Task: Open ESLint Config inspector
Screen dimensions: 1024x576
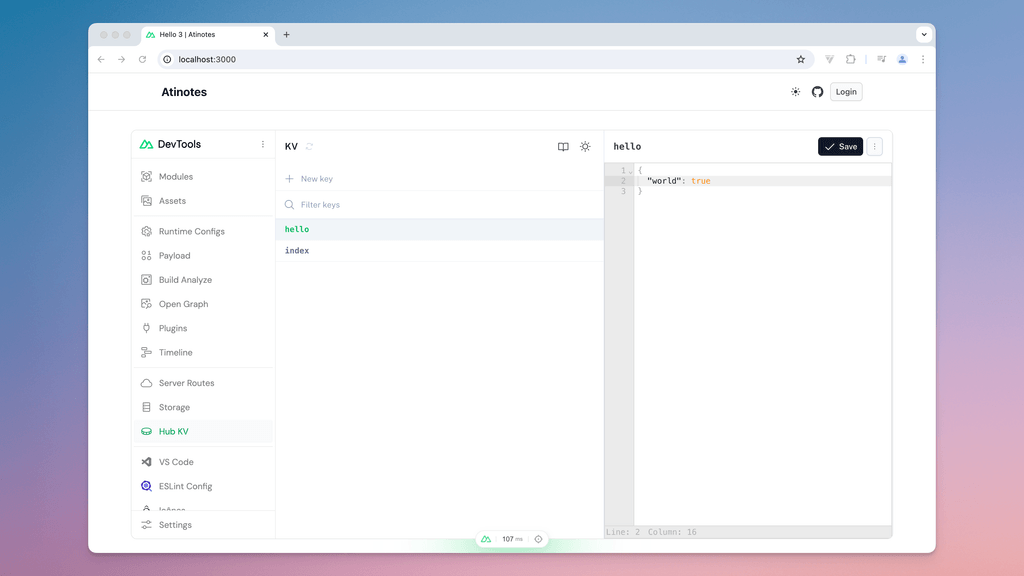Action: pos(185,487)
